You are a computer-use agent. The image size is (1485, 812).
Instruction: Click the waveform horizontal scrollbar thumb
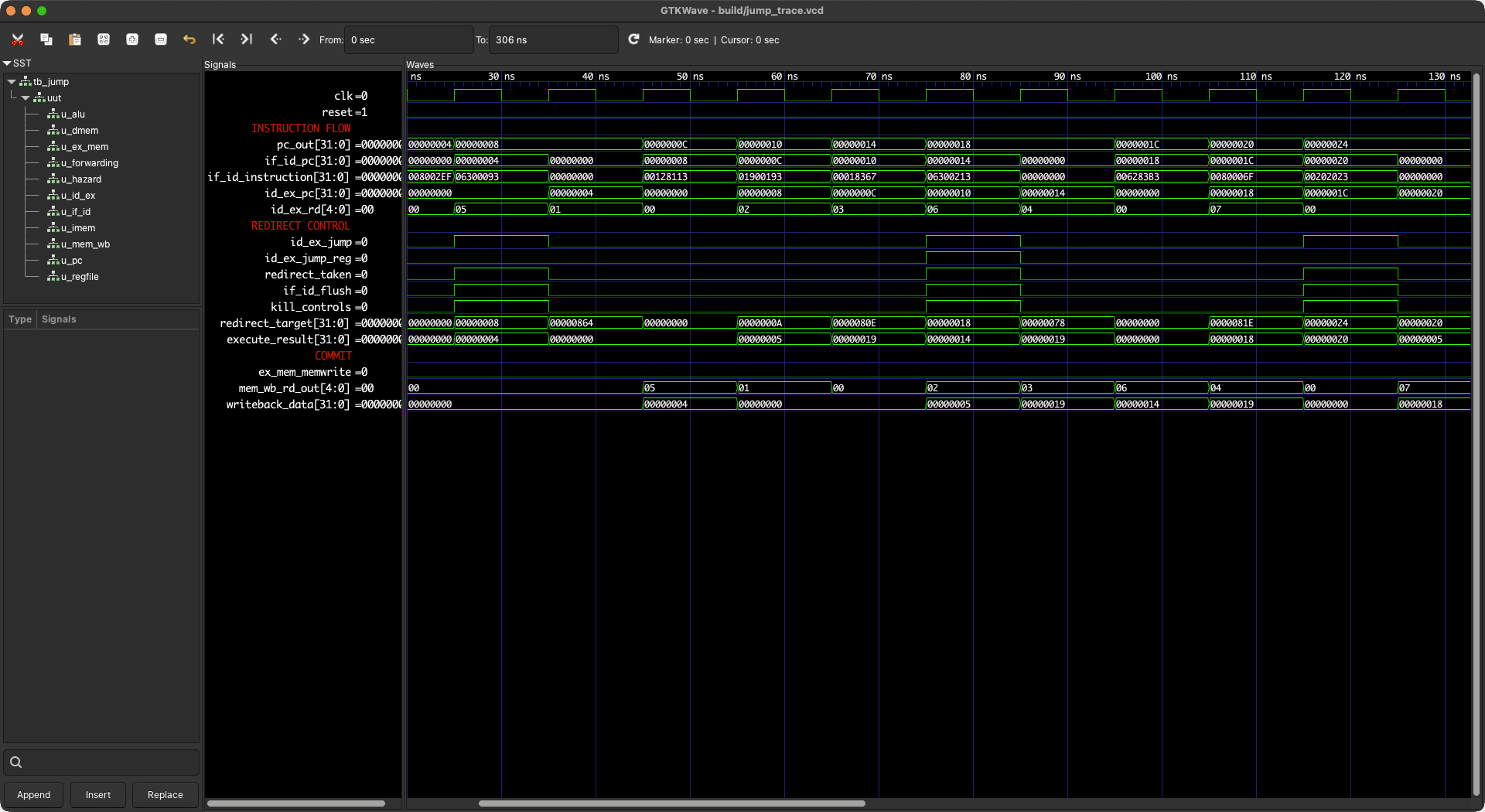click(x=671, y=803)
